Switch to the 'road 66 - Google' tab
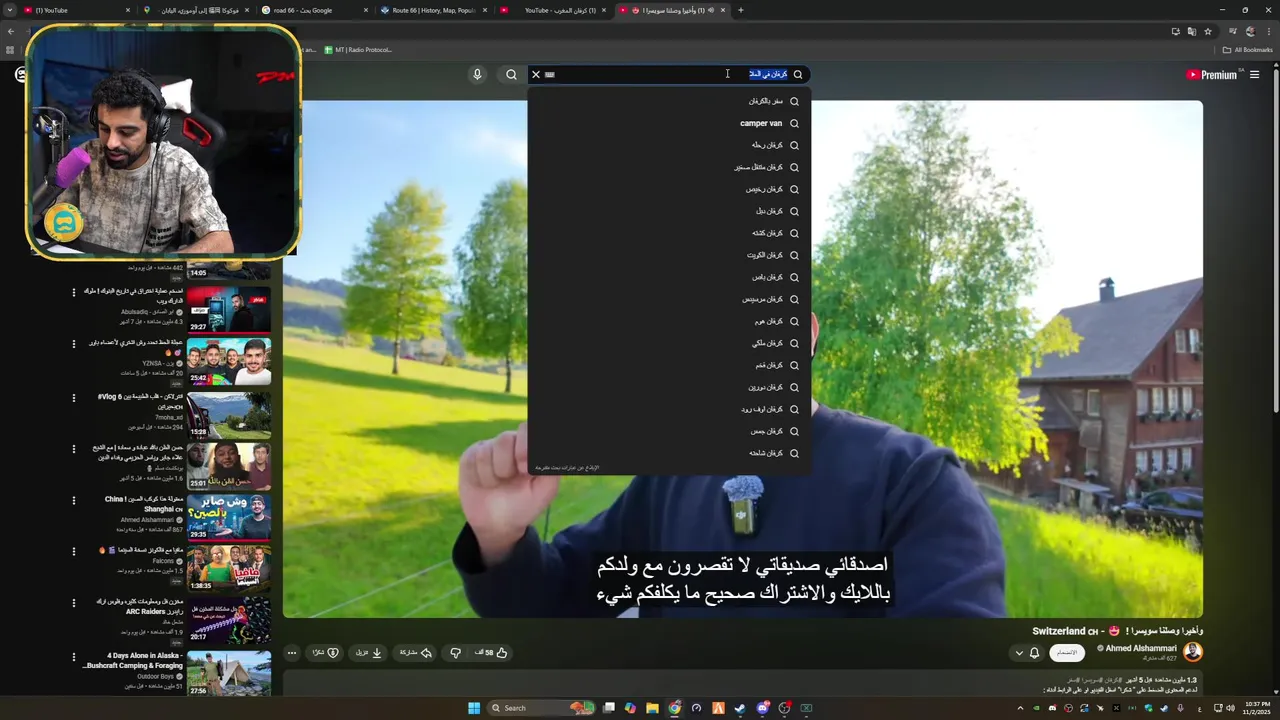Viewport: 1280px width, 720px height. 315,10
